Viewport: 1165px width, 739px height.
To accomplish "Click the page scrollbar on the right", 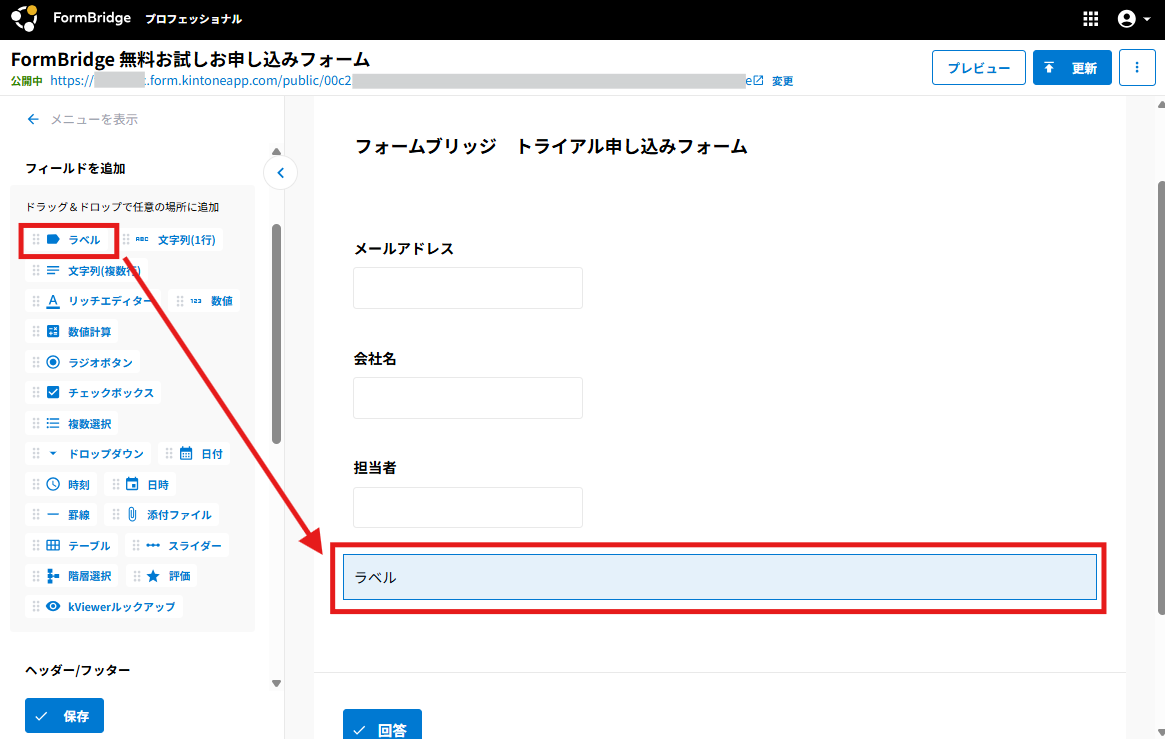I will pyautogui.click(x=1161, y=397).
